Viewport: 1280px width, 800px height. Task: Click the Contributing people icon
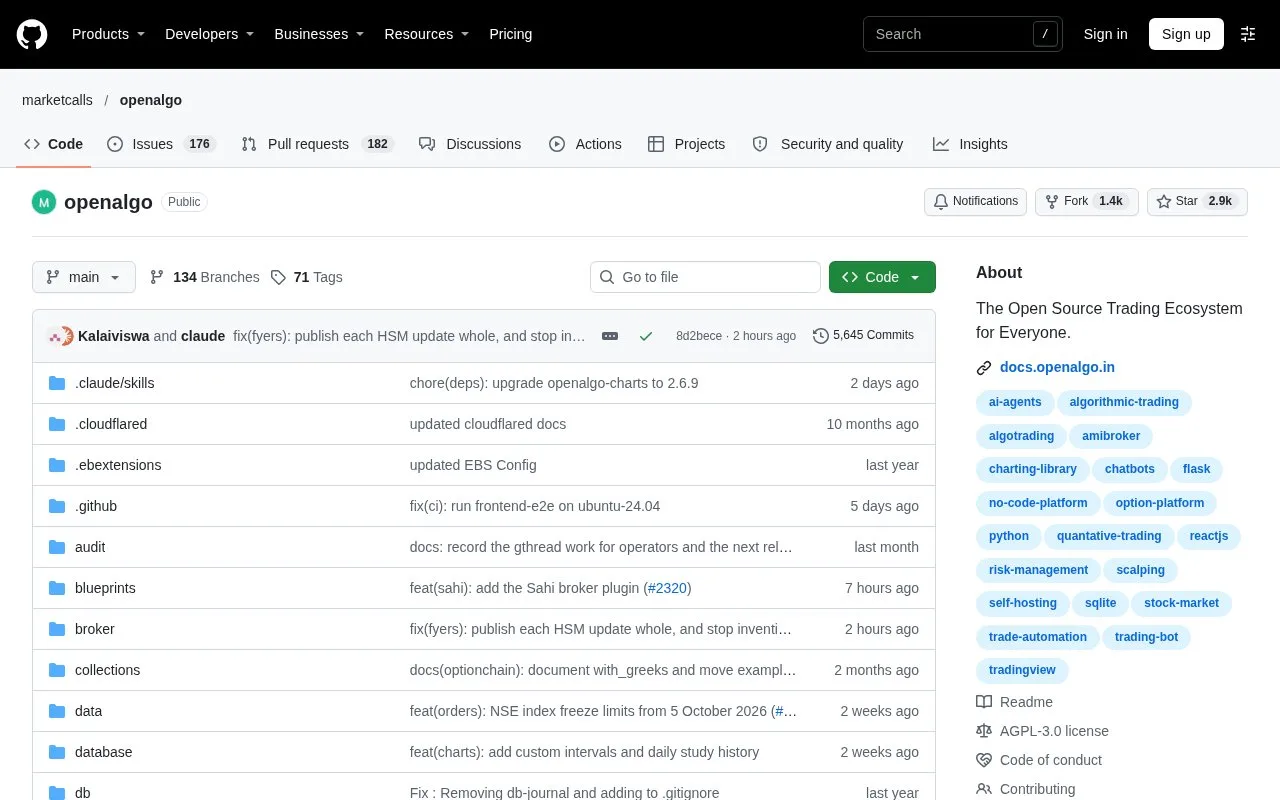[x=984, y=789]
